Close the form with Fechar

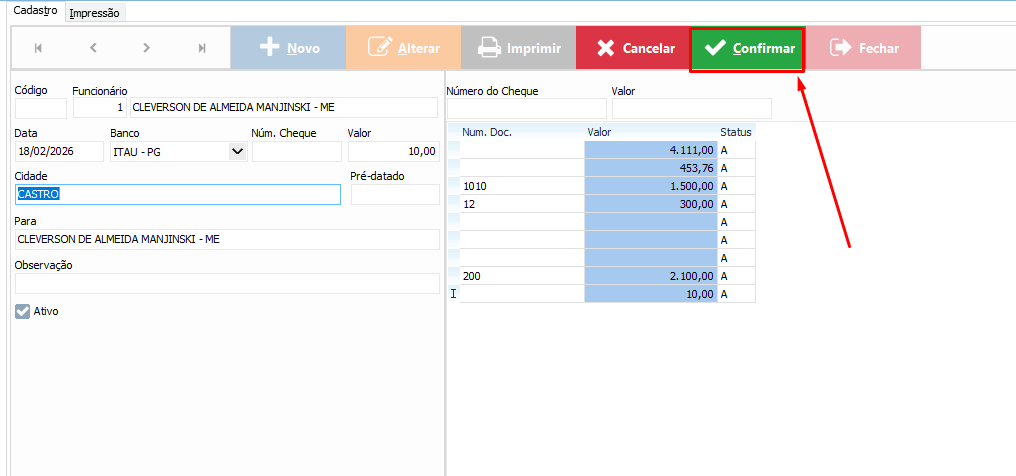coord(863,48)
